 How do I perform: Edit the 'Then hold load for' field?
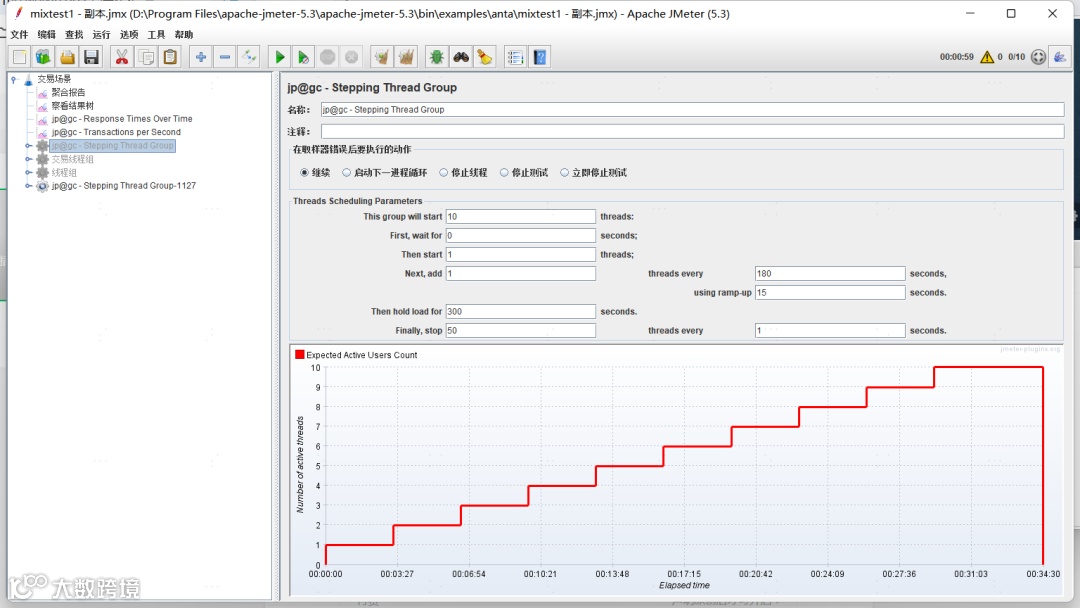click(x=521, y=311)
